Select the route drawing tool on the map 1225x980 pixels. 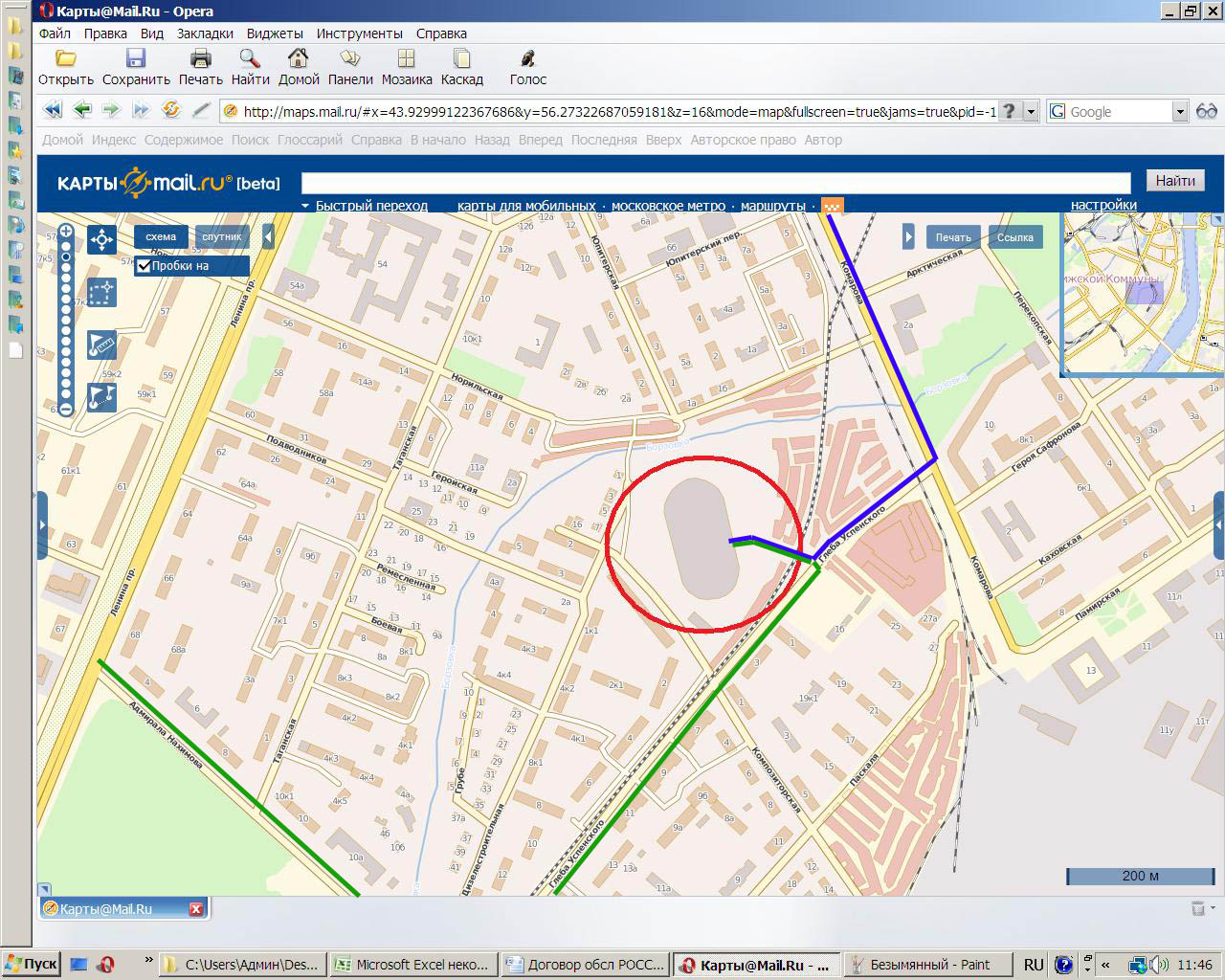click(101, 396)
